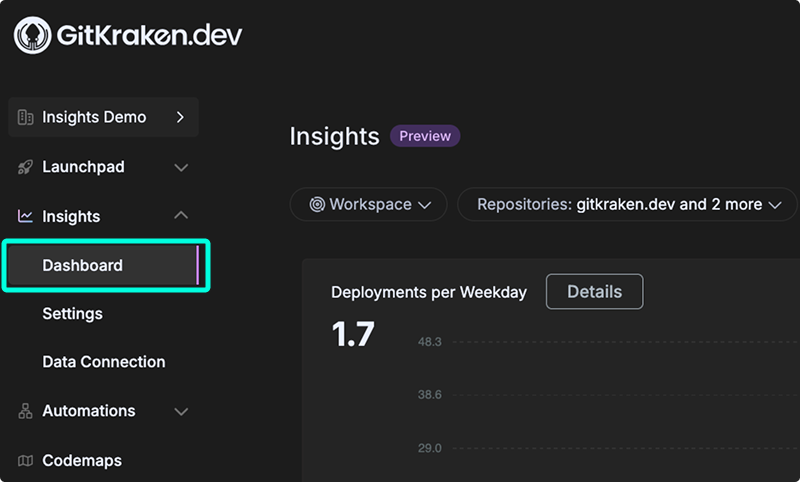Expand the Automations section chevron

click(x=181, y=411)
